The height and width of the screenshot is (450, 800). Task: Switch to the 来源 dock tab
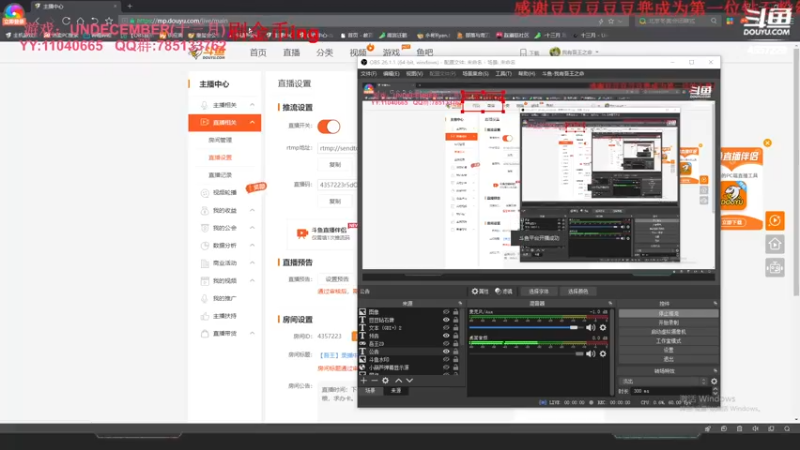(396, 390)
